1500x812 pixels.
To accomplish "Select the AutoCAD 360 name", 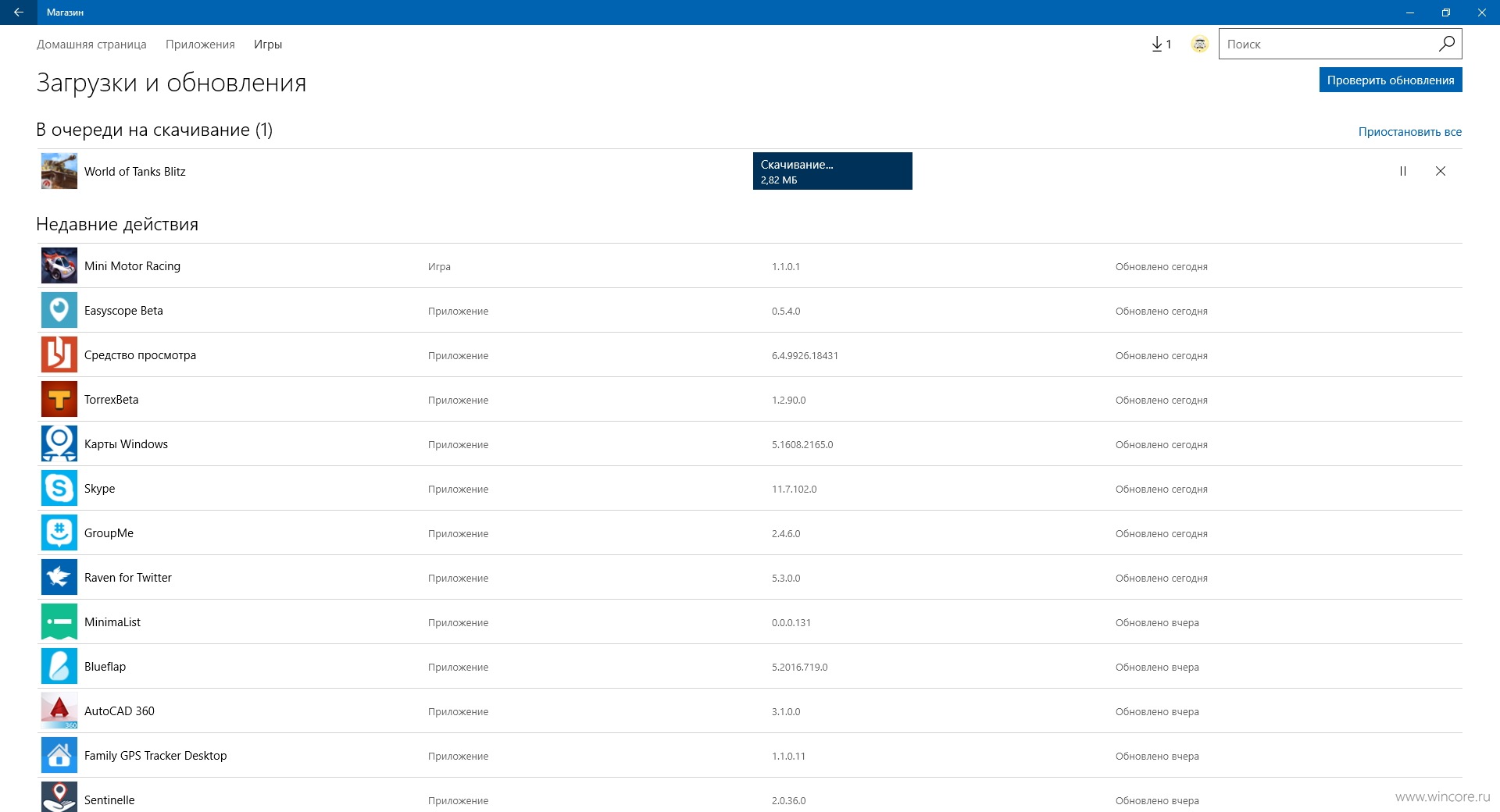I will [x=120, y=711].
